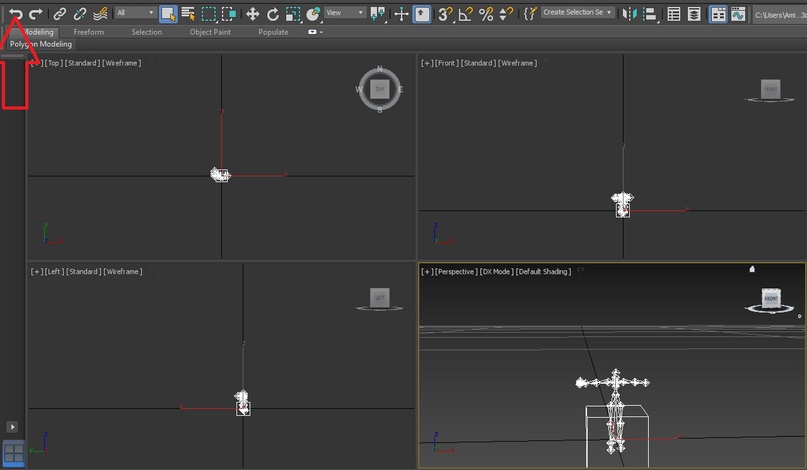Click the Redo arrow icon
807x470 pixels.
tap(36, 13)
